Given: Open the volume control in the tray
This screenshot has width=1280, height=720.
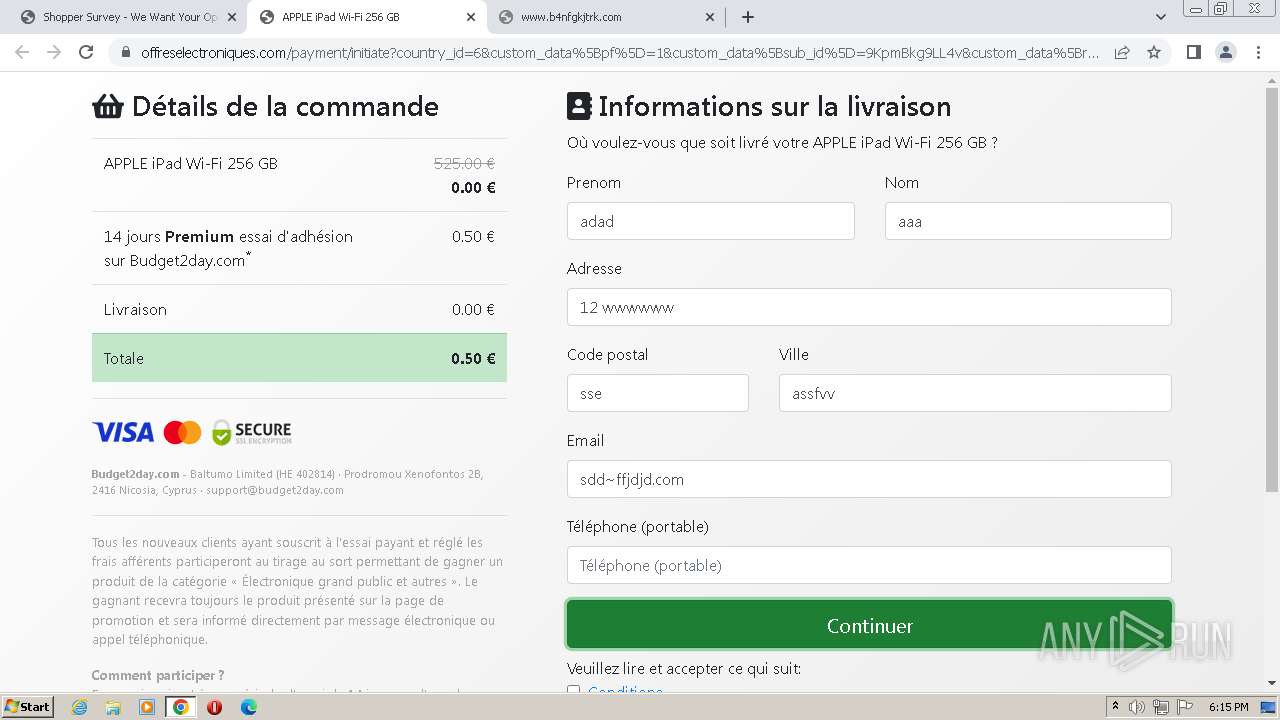Looking at the screenshot, I should click(1137, 707).
